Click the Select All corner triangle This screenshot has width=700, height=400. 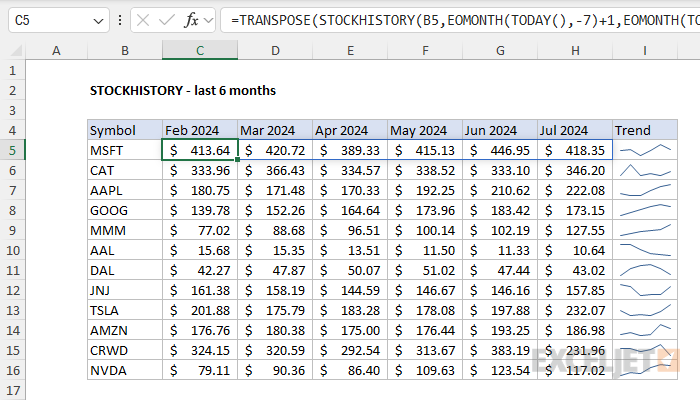tap(16, 50)
